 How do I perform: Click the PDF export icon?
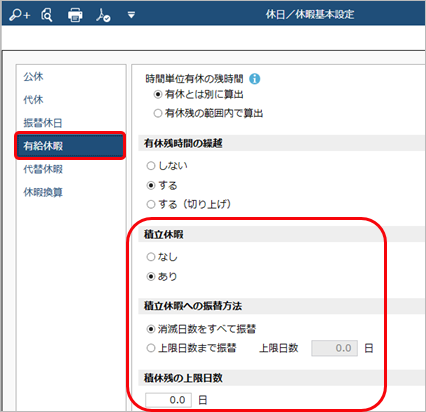pyautogui.click(x=103, y=15)
